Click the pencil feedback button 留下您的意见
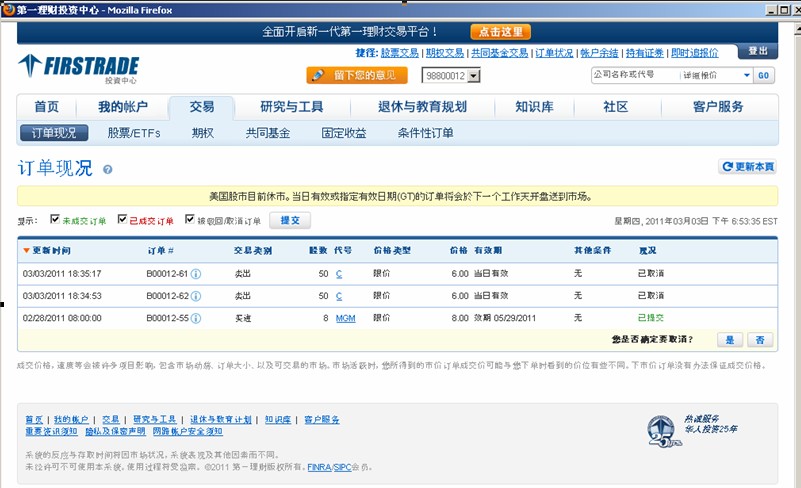This screenshot has width=801, height=488. [x=357, y=75]
